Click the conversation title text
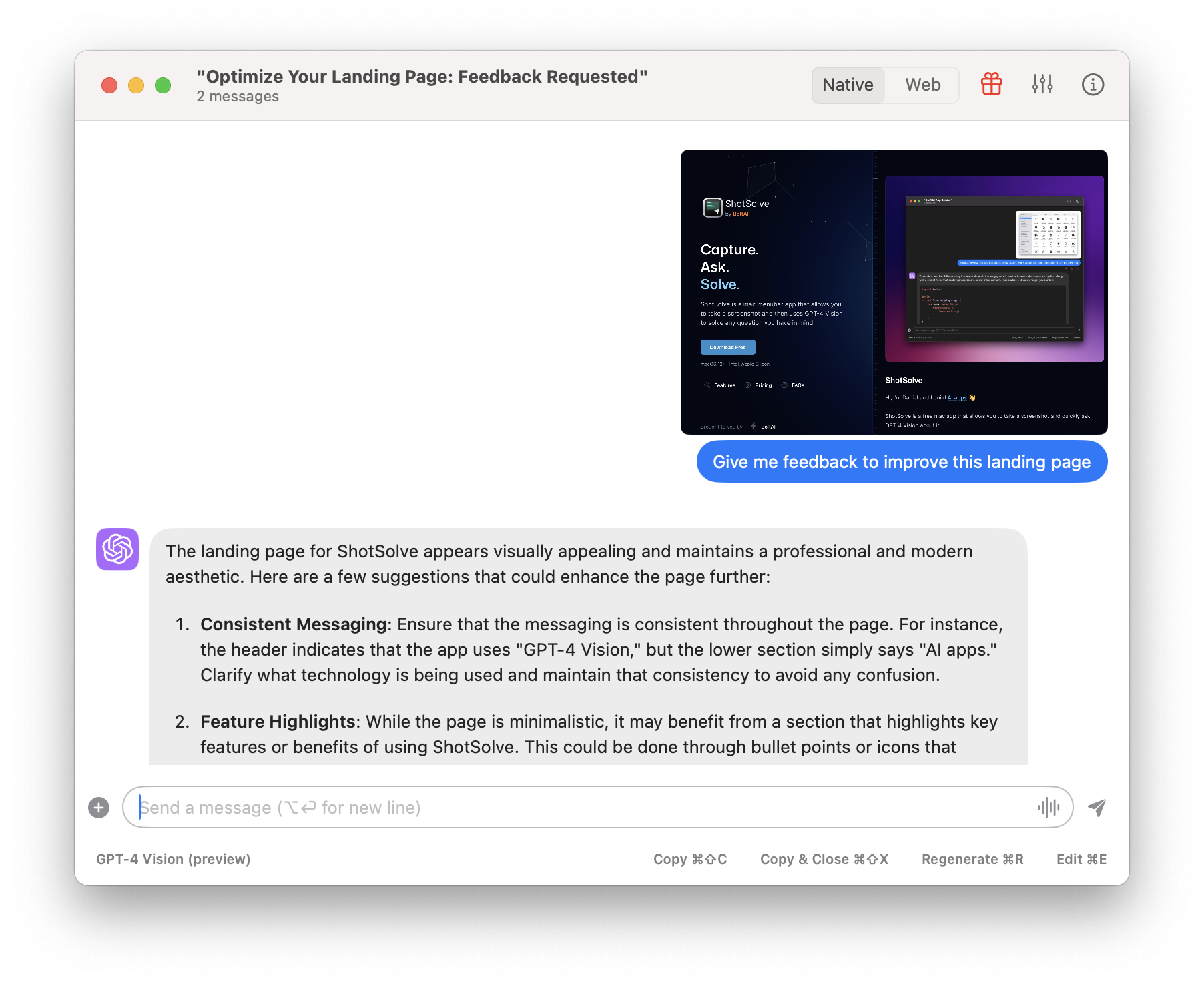Image resolution: width=1204 pixels, height=984 pixels. tap(422, 77)
